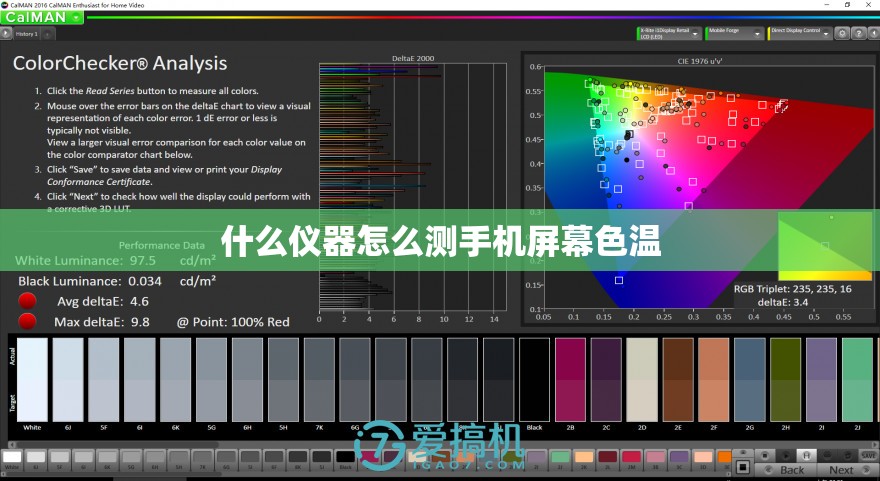The image size is (880, 481).
Task: Select the Black swatch in bottom strip
Action: pos(345,459)
